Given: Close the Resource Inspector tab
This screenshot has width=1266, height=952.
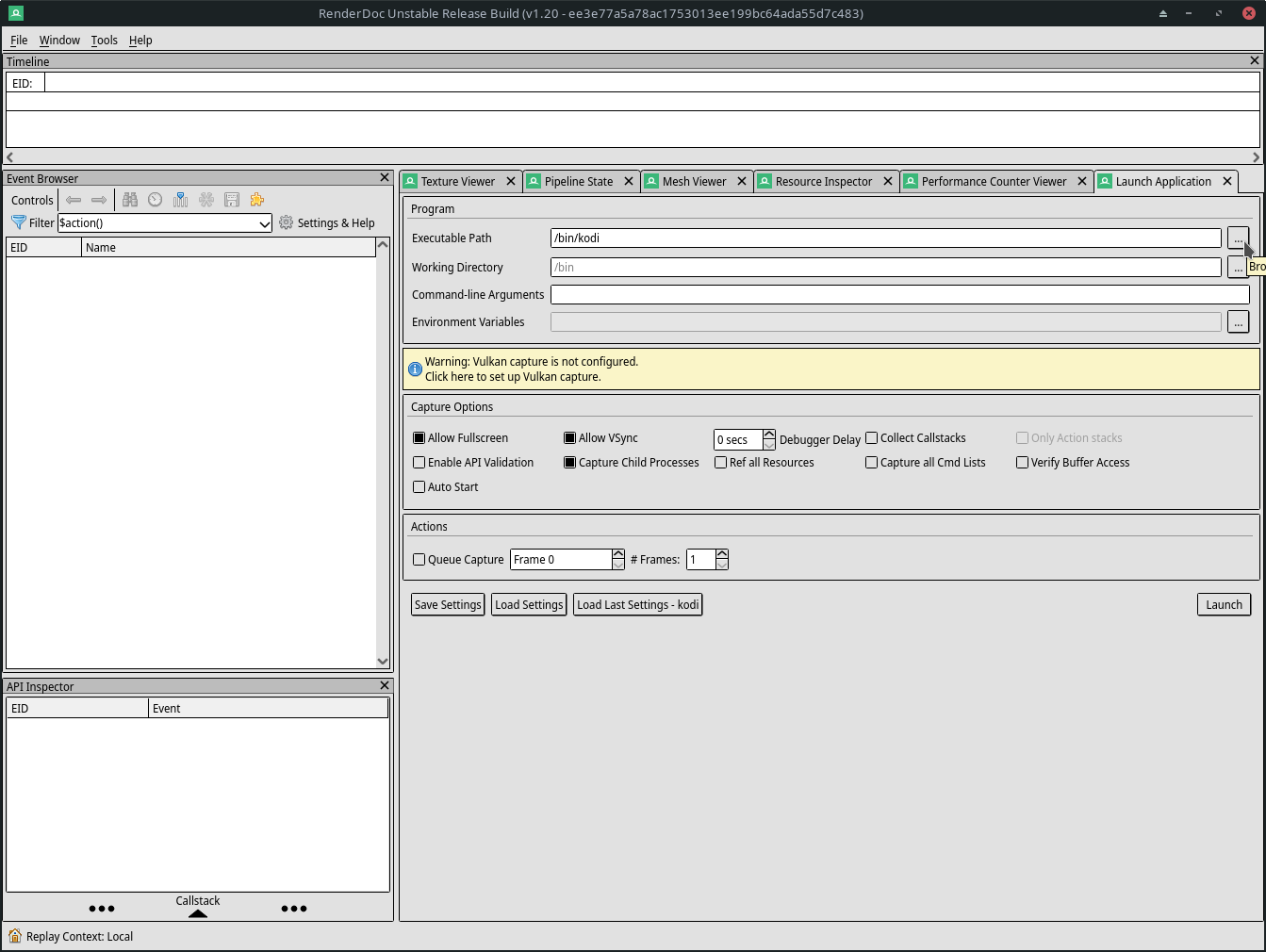Looking at the screenshot, I should click(888, 181).
